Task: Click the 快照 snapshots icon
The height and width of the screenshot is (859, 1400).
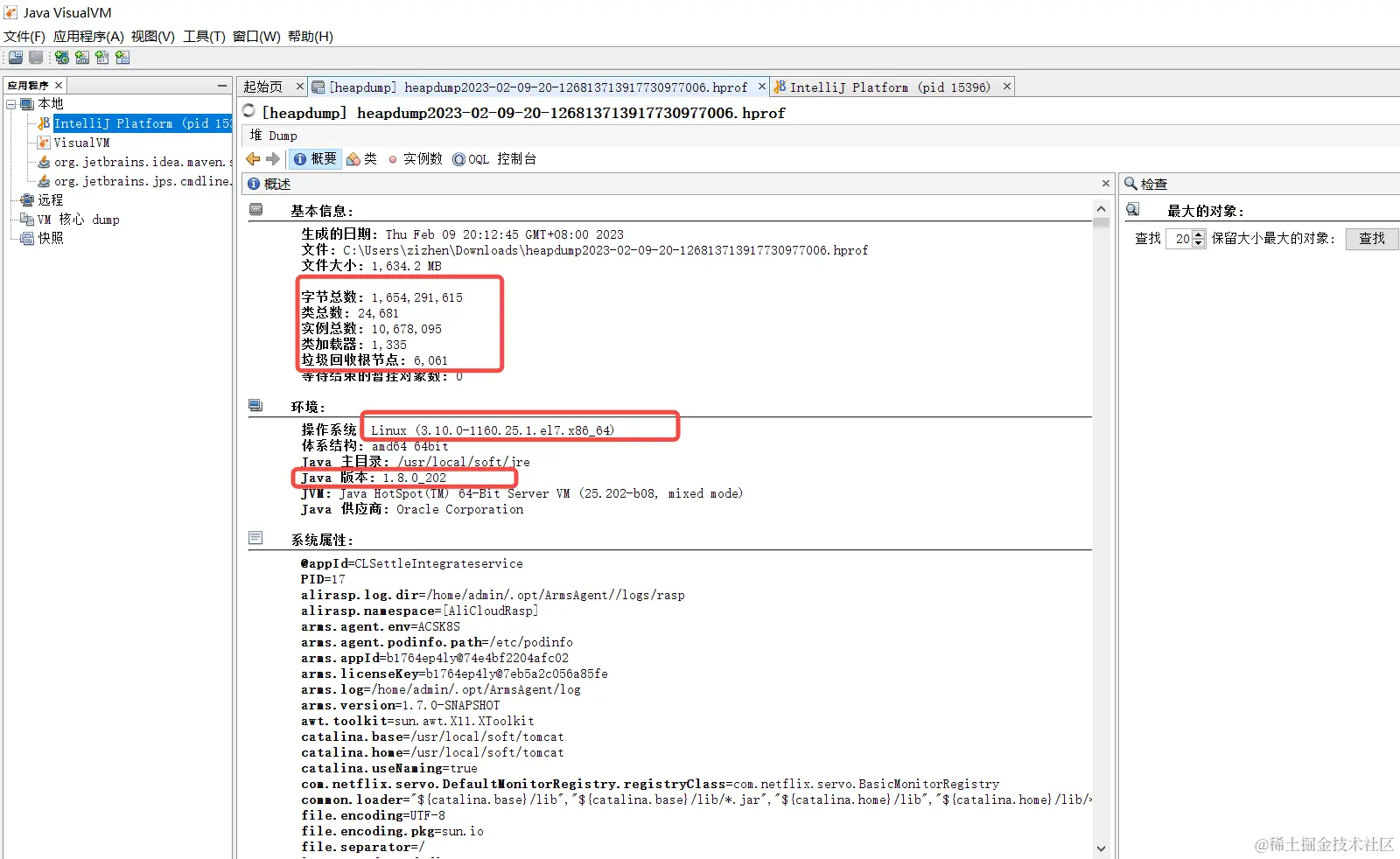Action: click(x=27, y=238)
